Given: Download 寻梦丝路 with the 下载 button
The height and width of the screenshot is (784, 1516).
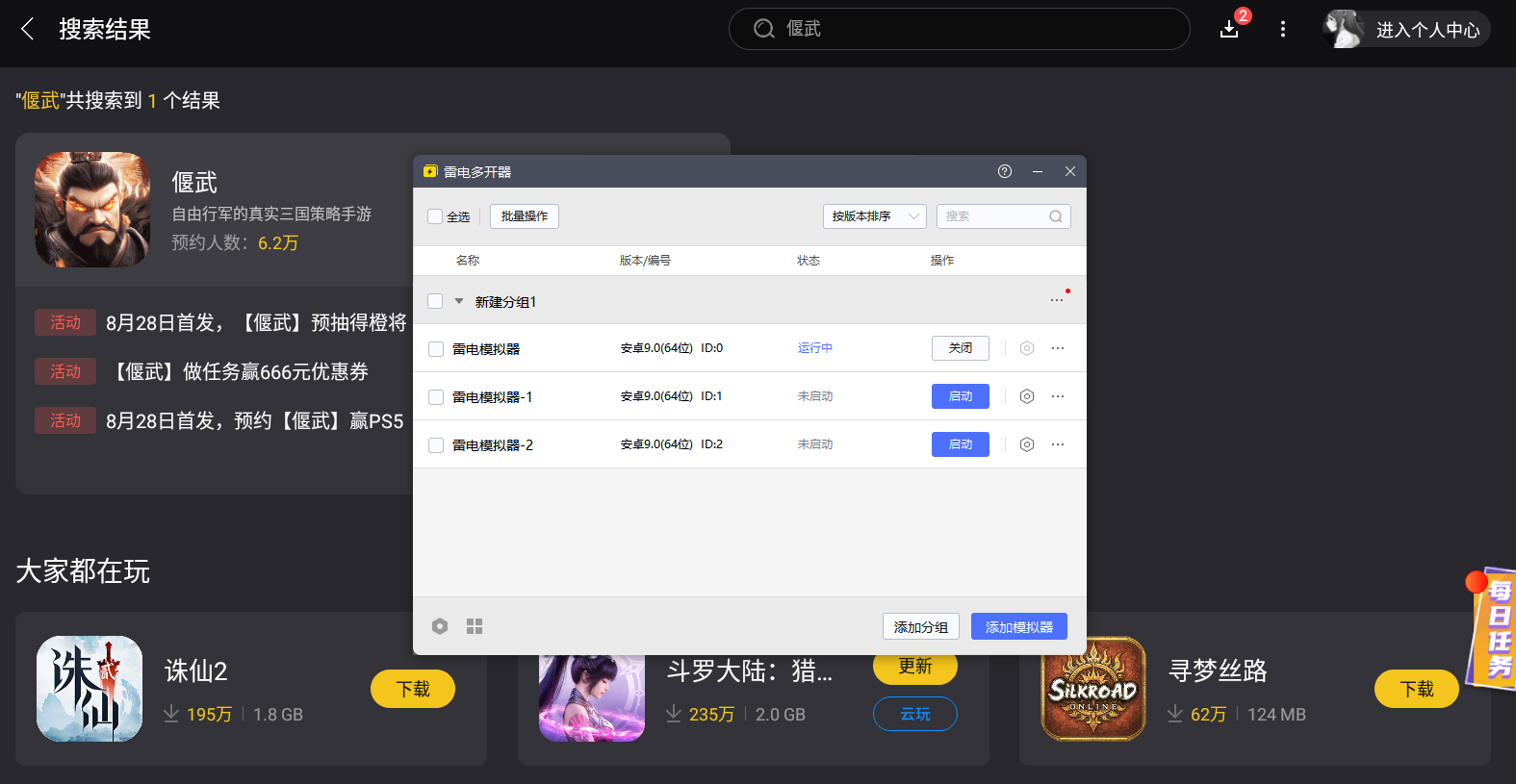Looking at the screenshot, I should pyautogui.click(x=1417, y=689).
